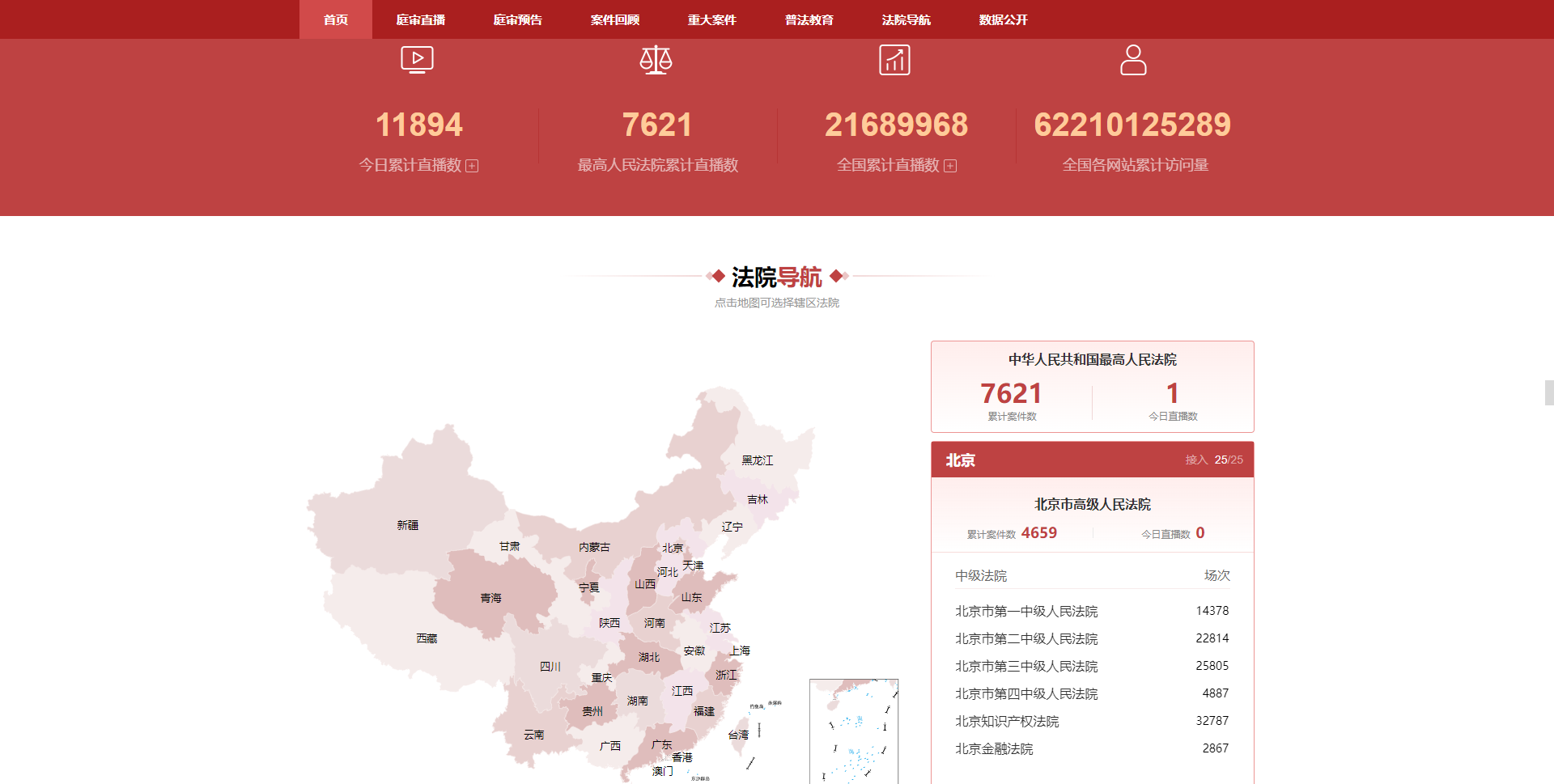Open 北京市第一中级人民法院 court link
1554x784 pixels.
(x=1026, y=612)
